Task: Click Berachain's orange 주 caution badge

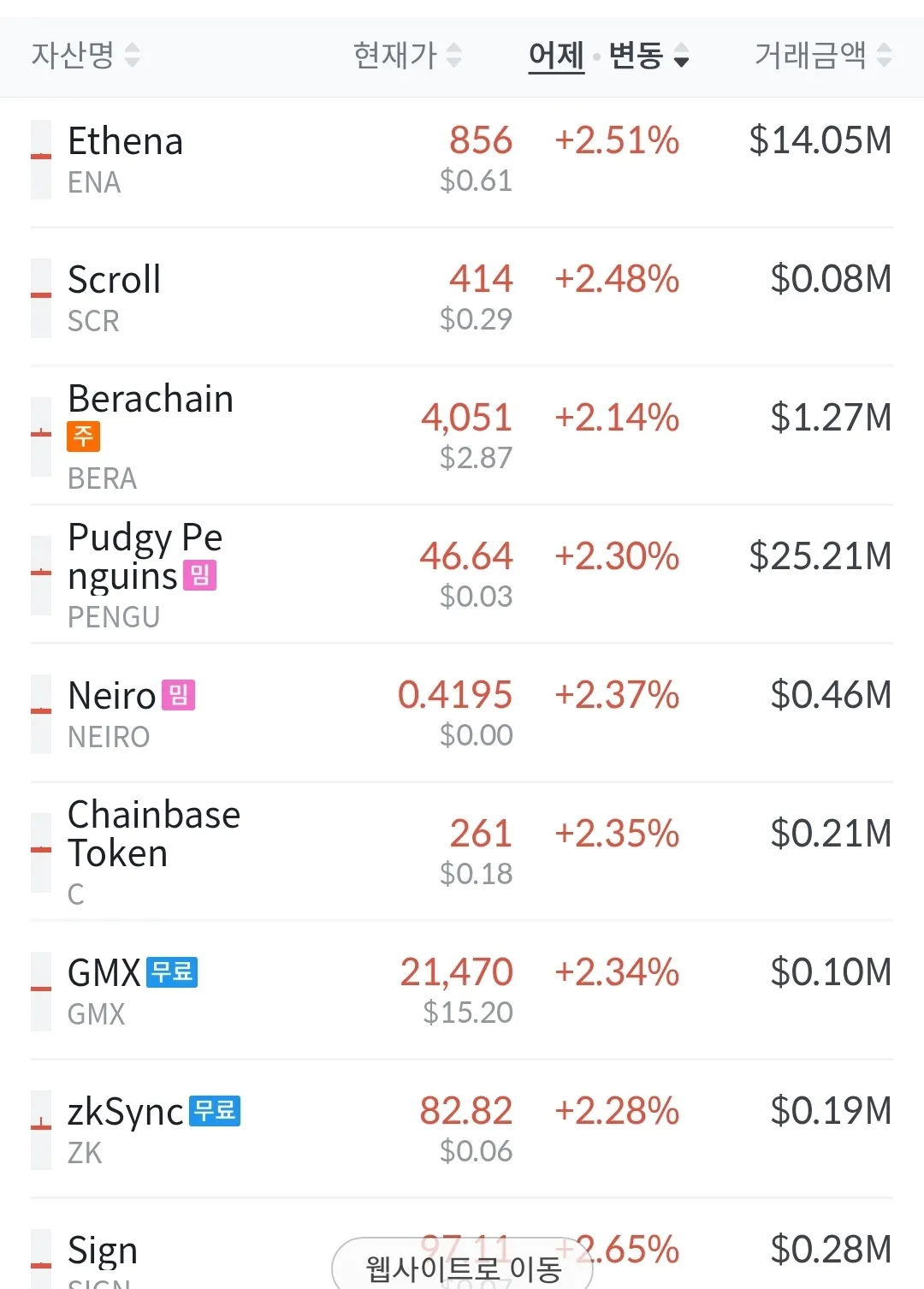Action: point(83,437)
